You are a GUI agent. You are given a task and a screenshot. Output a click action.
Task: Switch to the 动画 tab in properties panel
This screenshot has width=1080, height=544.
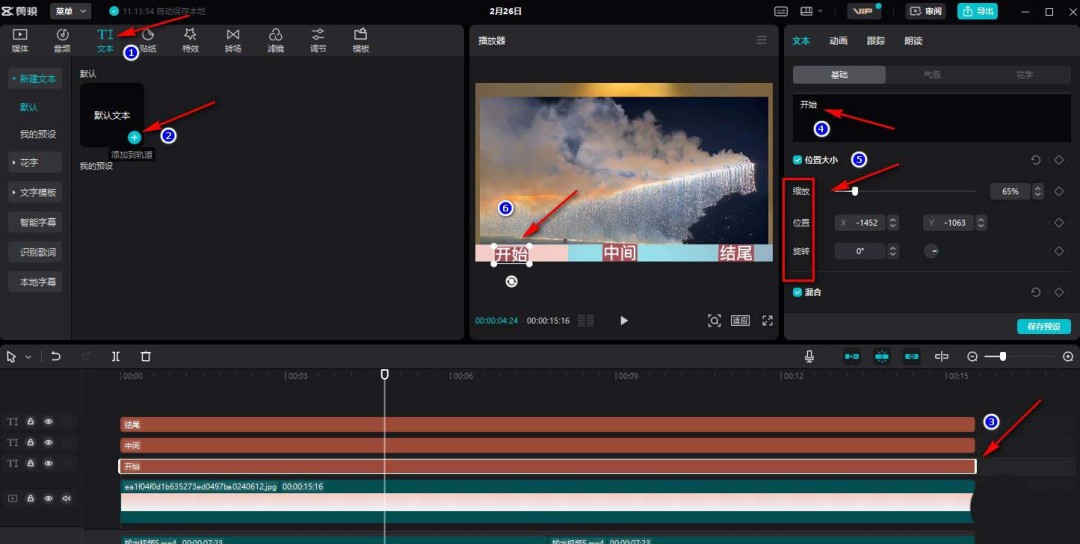(838, 41)
